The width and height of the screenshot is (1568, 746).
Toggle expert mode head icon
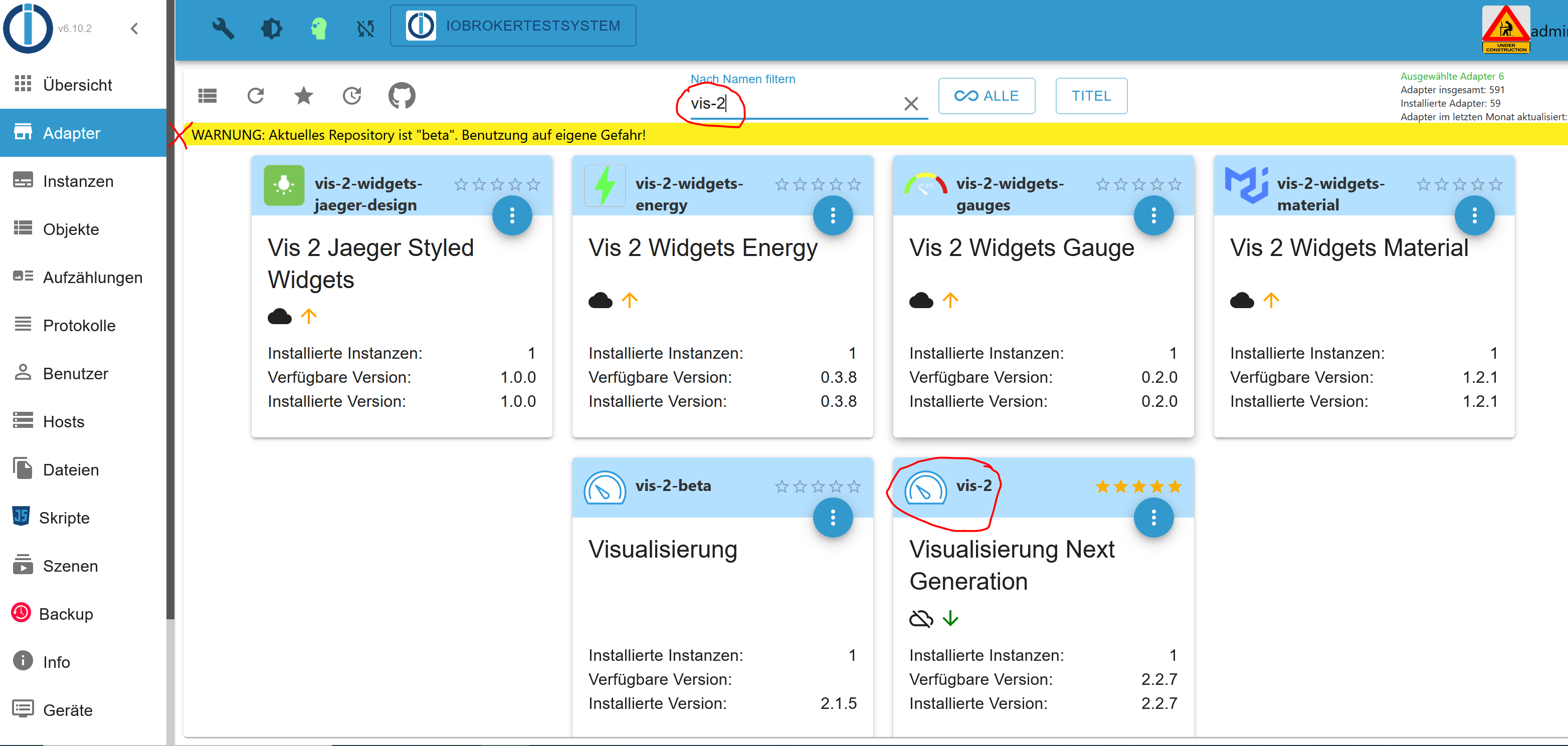point(318,28)
